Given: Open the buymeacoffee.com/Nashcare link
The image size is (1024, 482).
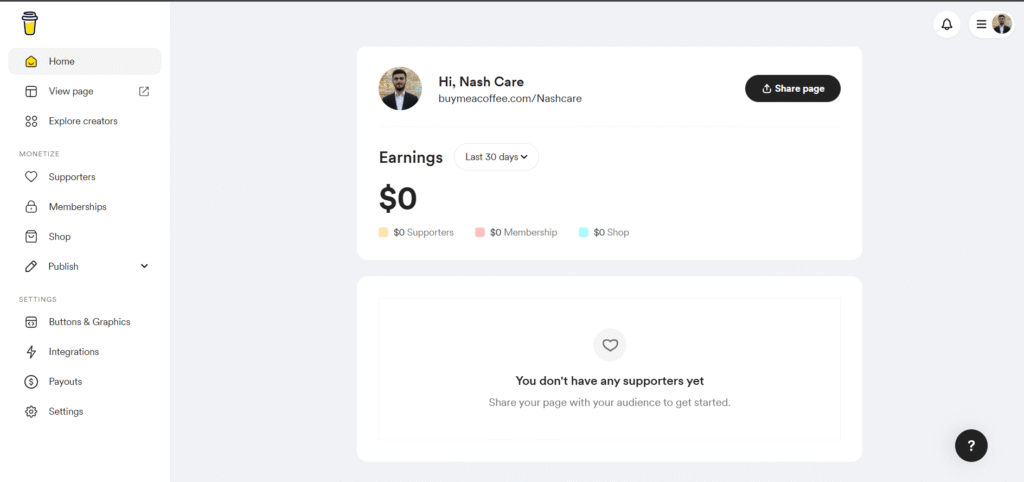Looking at the screenshot, I should coord(510,99).
